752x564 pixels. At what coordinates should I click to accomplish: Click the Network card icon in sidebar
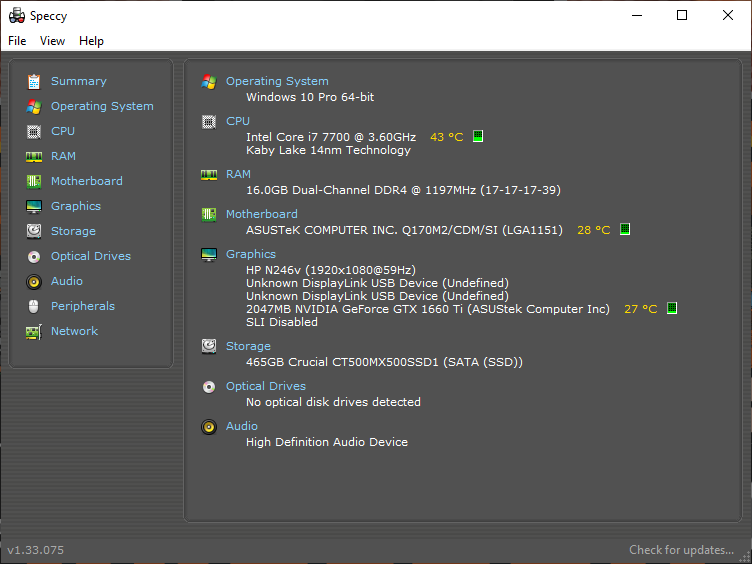point(34,332)
